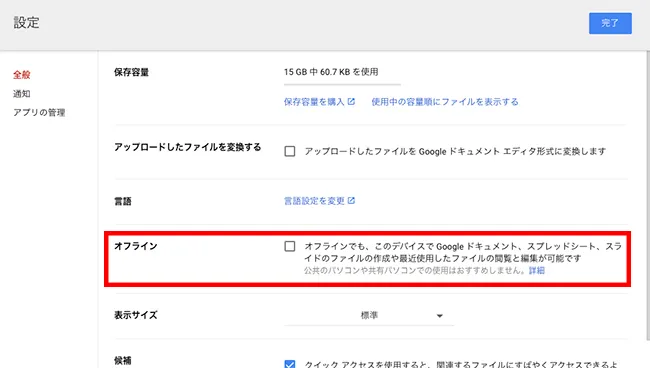
Task: Click the オフライン section label
Action: [x=136, y=246]
